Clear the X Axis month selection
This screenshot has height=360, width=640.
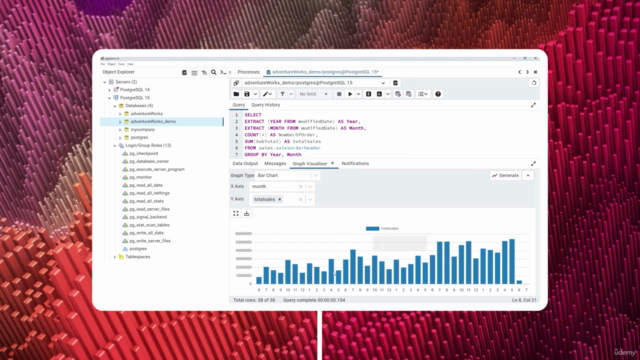tap(300, 187)
